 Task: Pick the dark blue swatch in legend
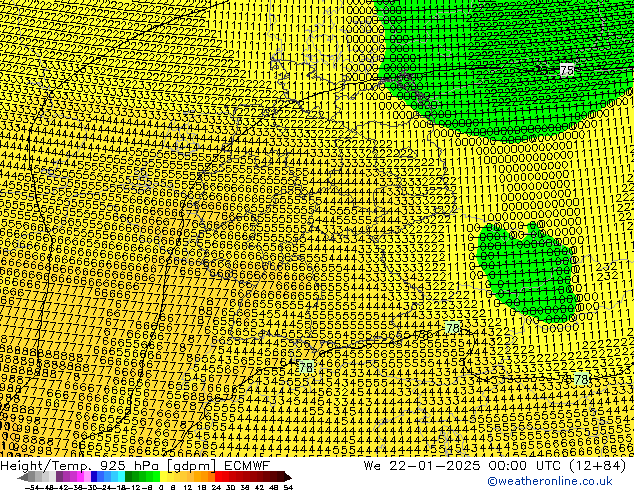(94, 477)
